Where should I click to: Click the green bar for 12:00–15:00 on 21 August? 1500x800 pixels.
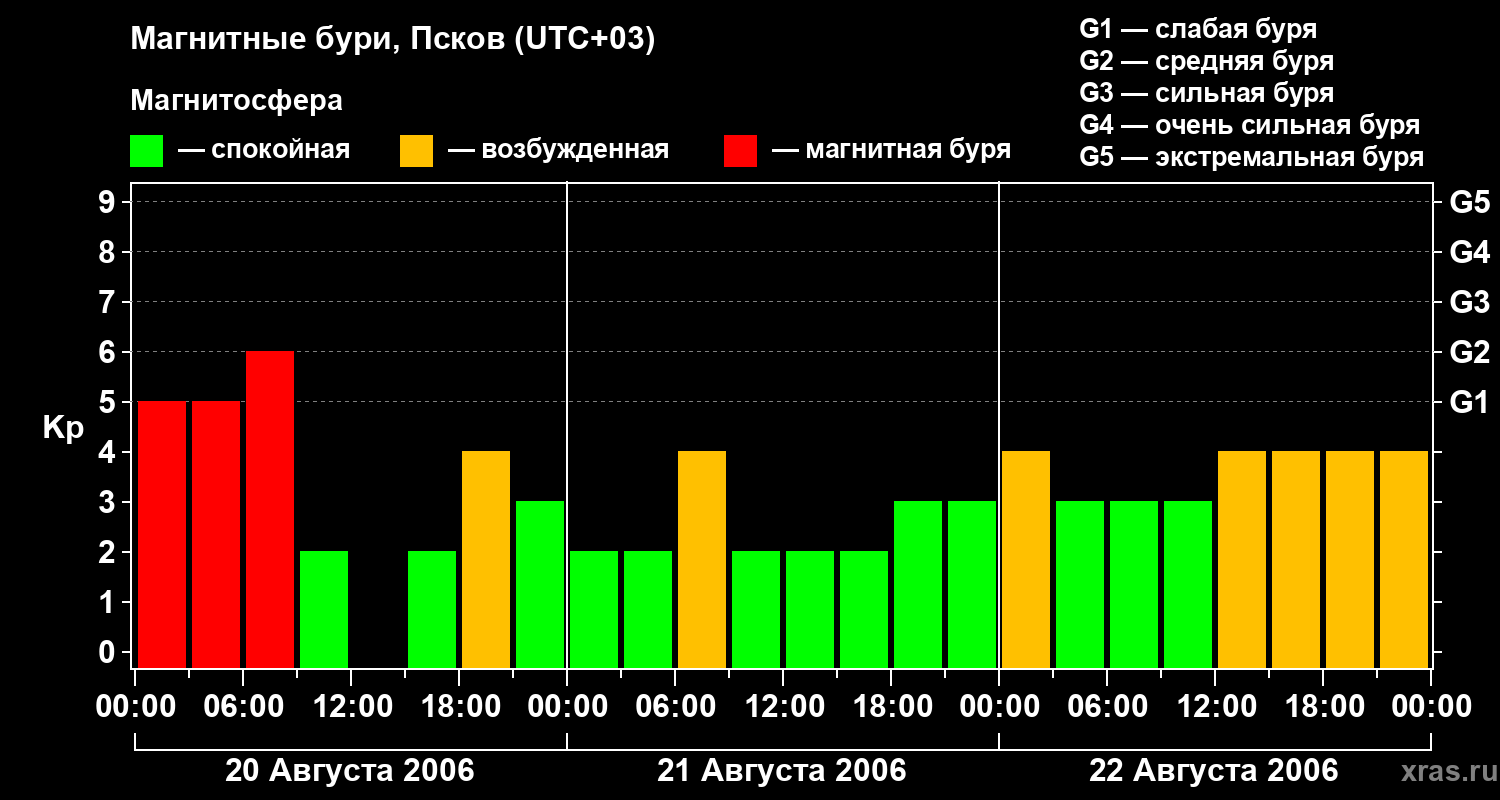810,610
